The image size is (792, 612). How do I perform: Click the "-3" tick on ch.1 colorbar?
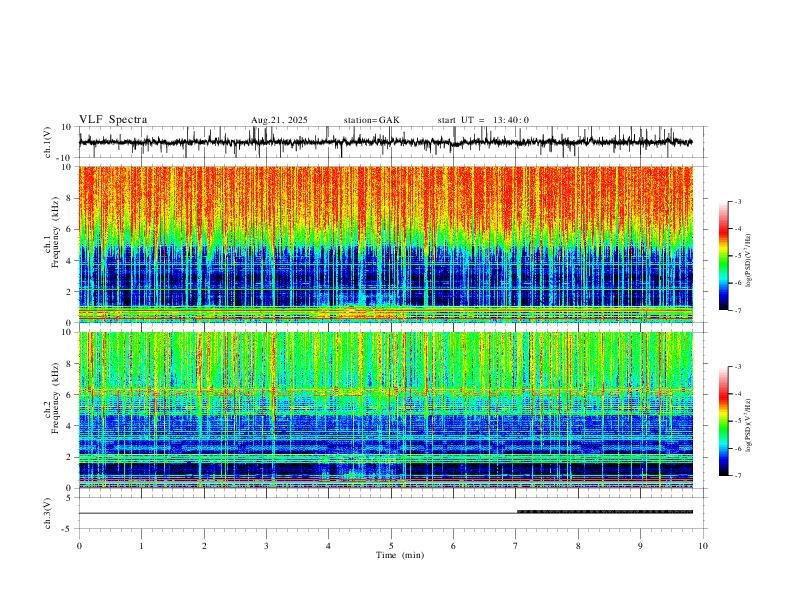[x=738, y=201]
